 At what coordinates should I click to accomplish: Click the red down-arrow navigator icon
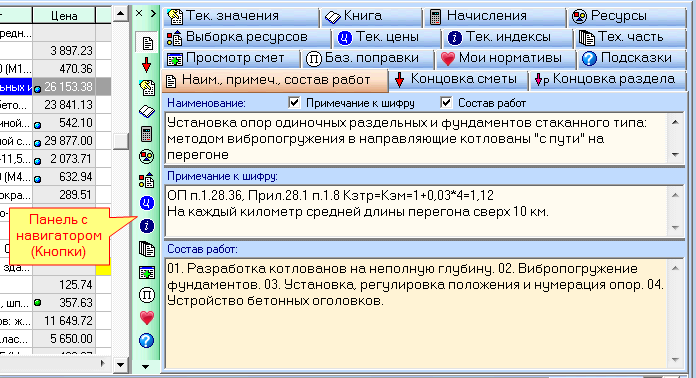tap(146, 65)
